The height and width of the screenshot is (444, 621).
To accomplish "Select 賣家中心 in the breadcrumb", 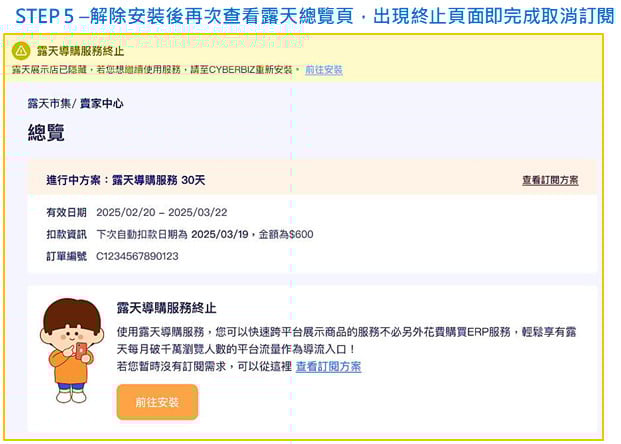I will [102, 103].
